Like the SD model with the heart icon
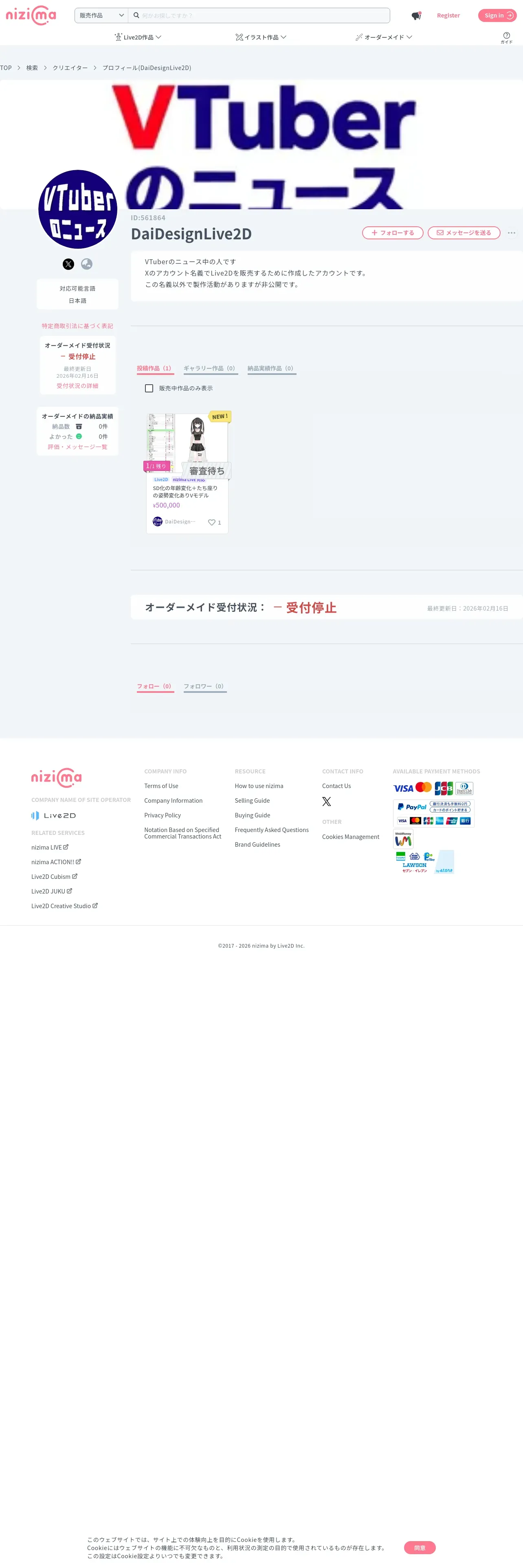523x1568 pixels. pos(212,522)
